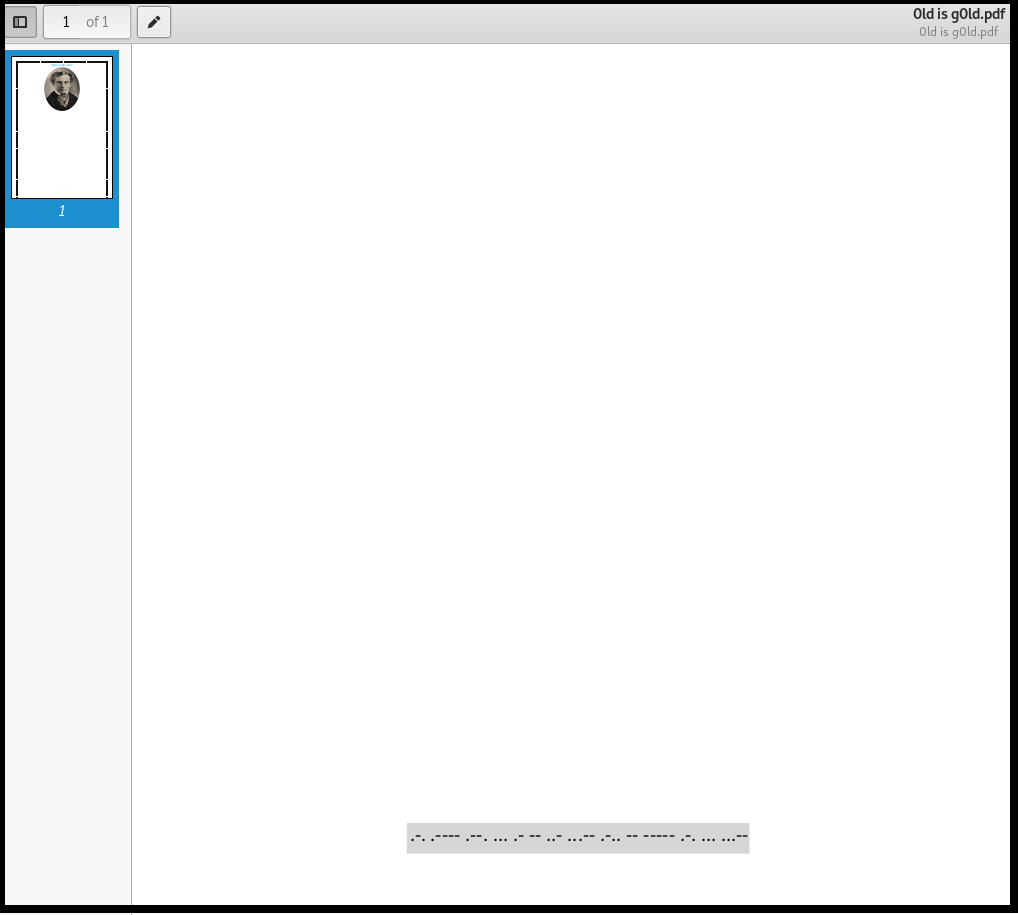Click the page number input field

[x=66, y=22]
